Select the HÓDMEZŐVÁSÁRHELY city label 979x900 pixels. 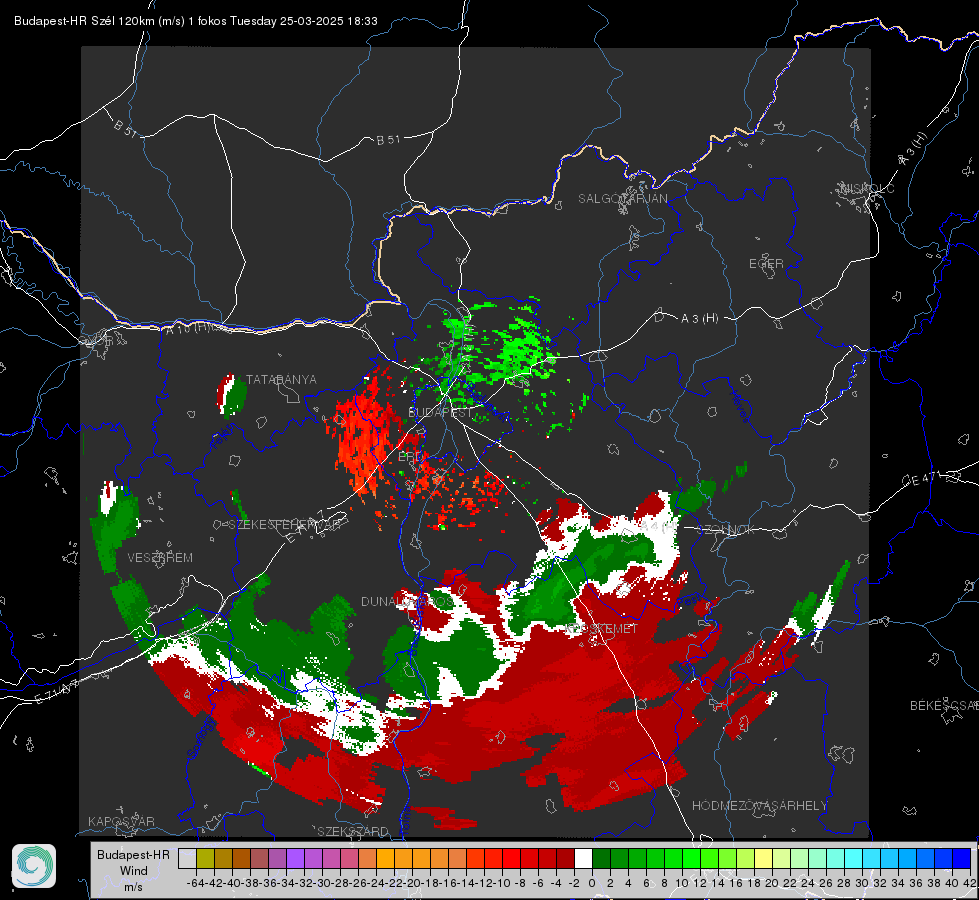click(759, 806)
